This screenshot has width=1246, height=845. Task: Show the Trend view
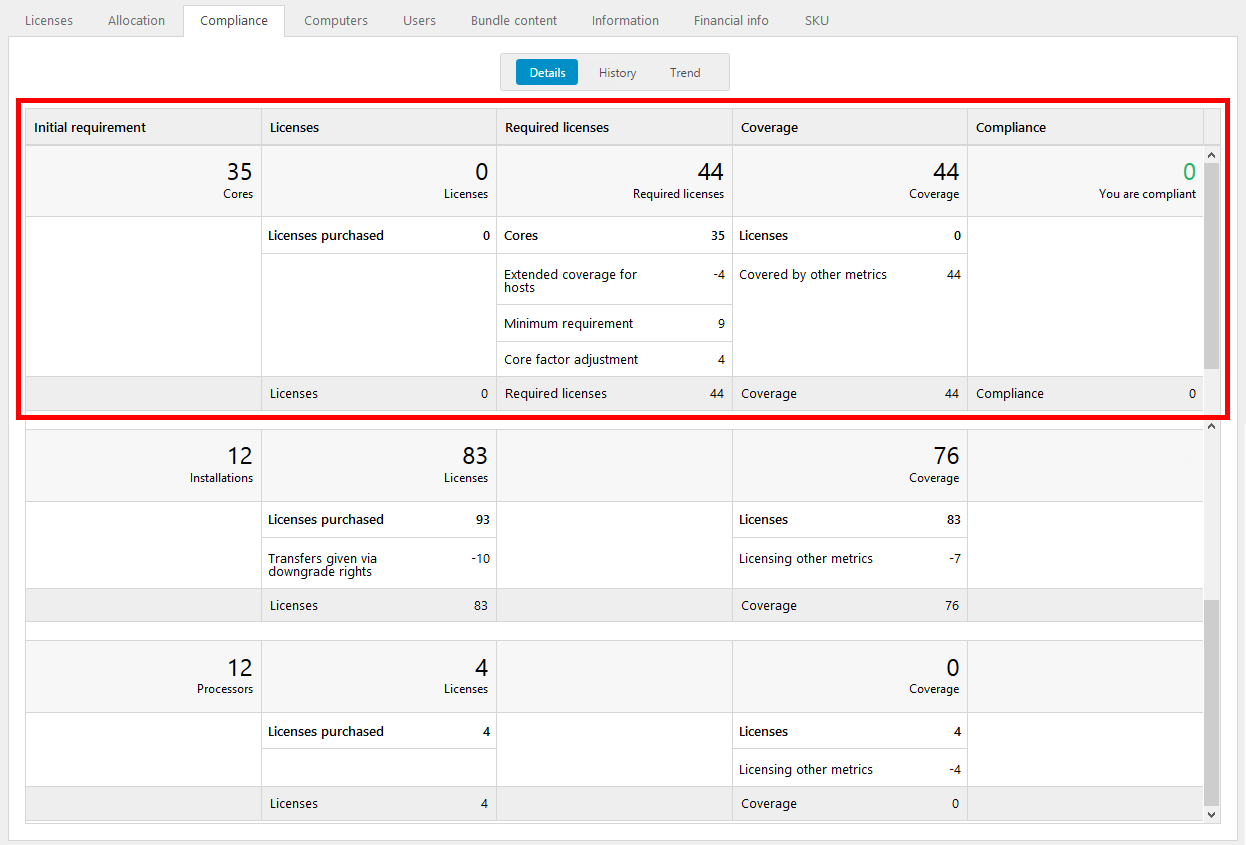coord(685,72)
